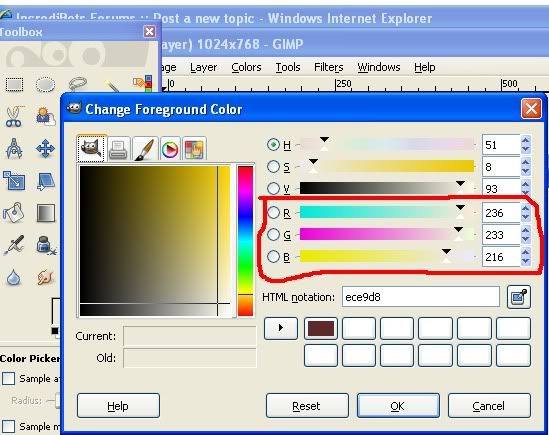
Task: Click the R value field showing 236
Action: (501, 213)
